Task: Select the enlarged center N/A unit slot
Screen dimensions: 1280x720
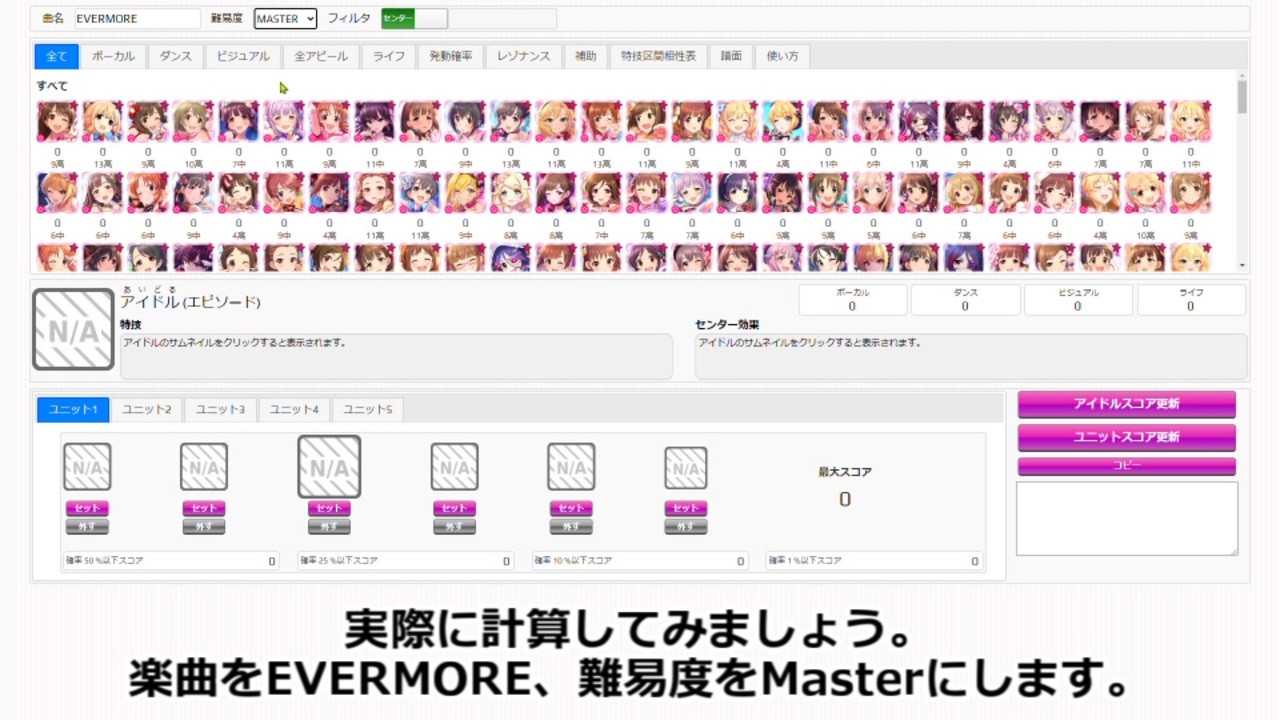Action: click(329, 466)
